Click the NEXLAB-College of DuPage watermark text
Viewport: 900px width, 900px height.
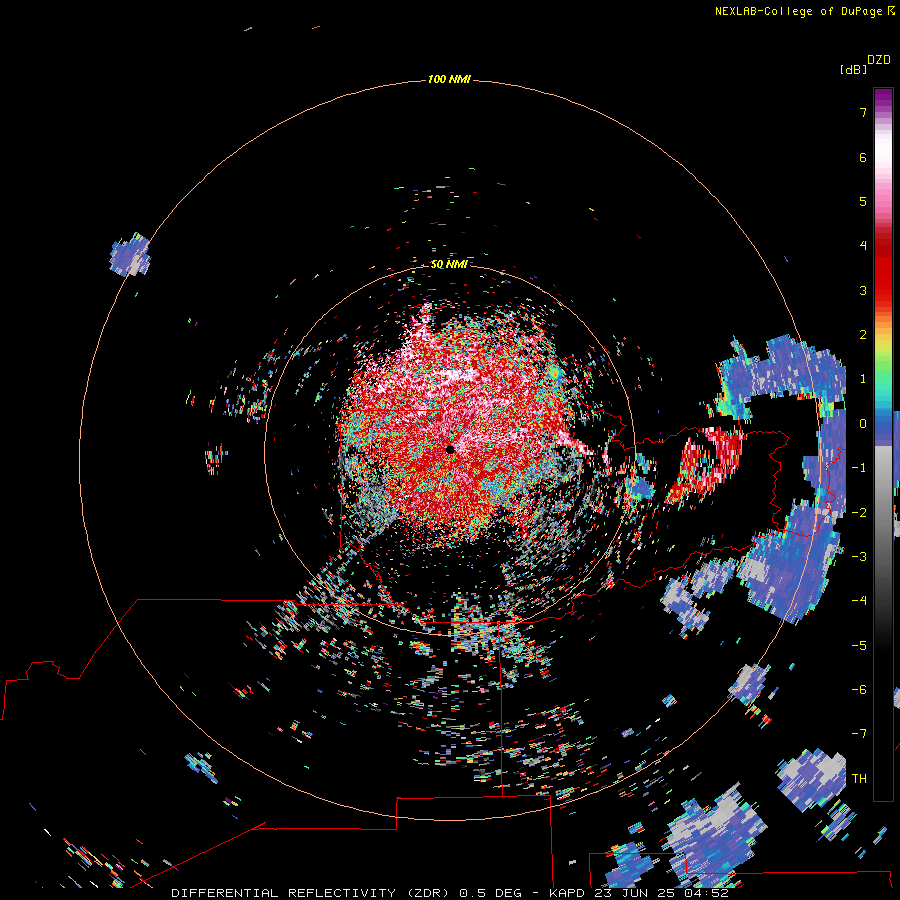coord(804,11)
